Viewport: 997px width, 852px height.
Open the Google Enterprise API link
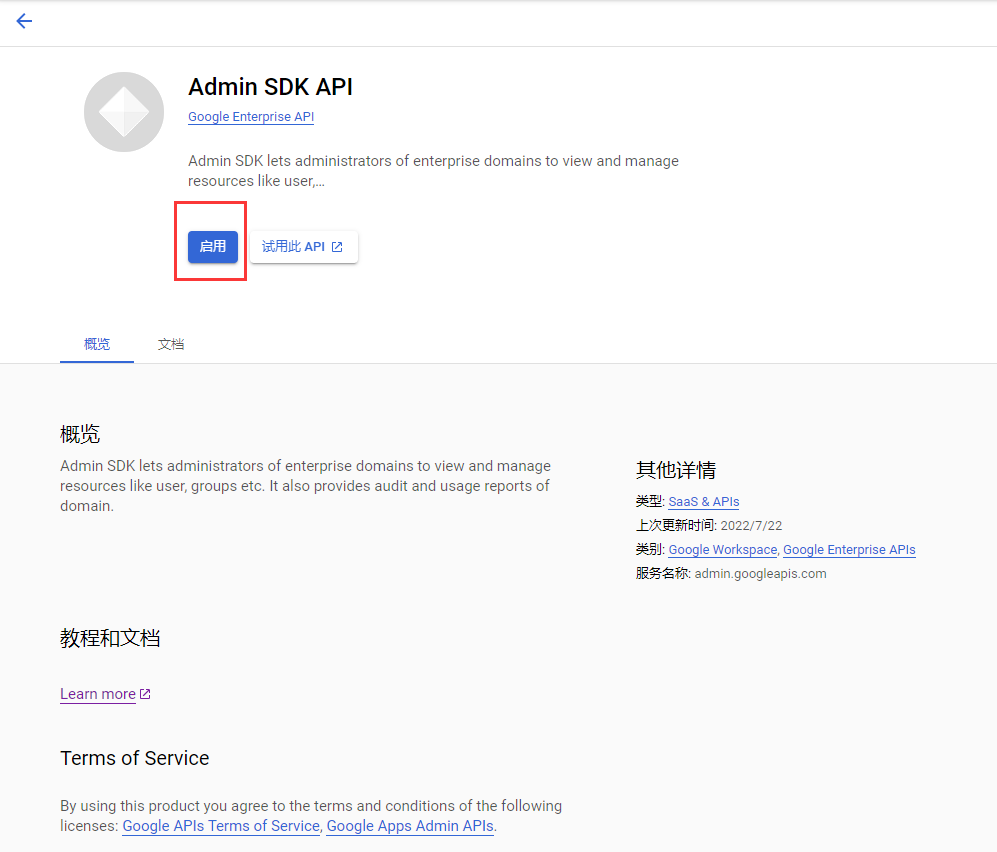250,117
